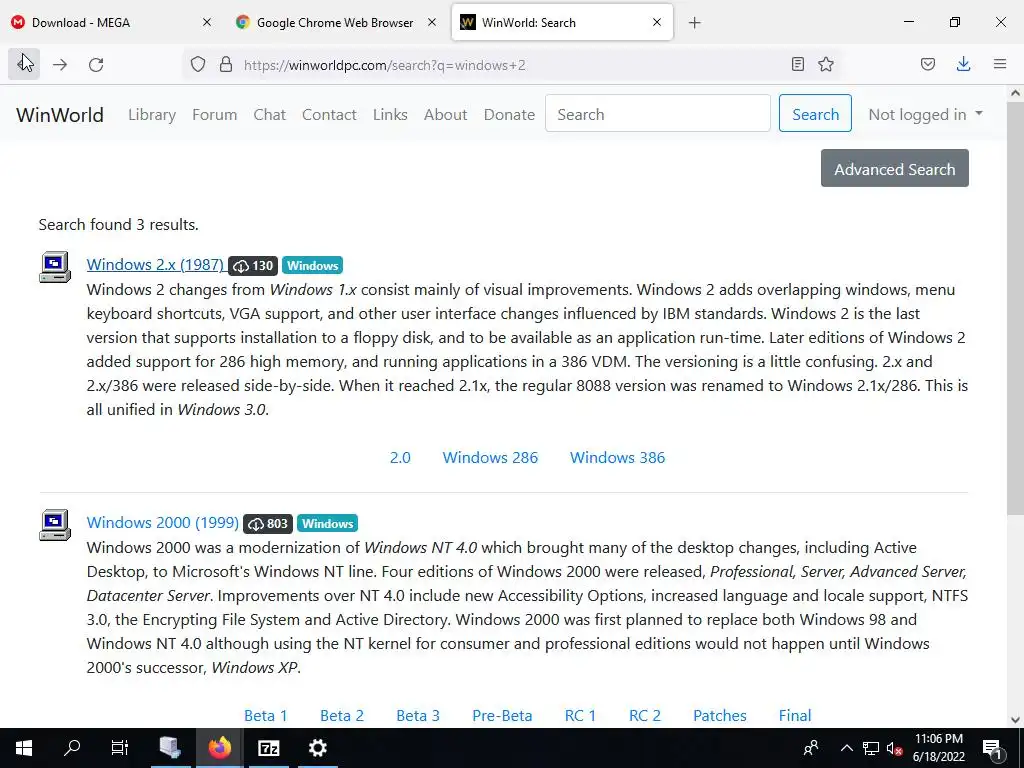
Task: Open the Windows 2000 (1999) result link
Action: (x=163, y=522)
